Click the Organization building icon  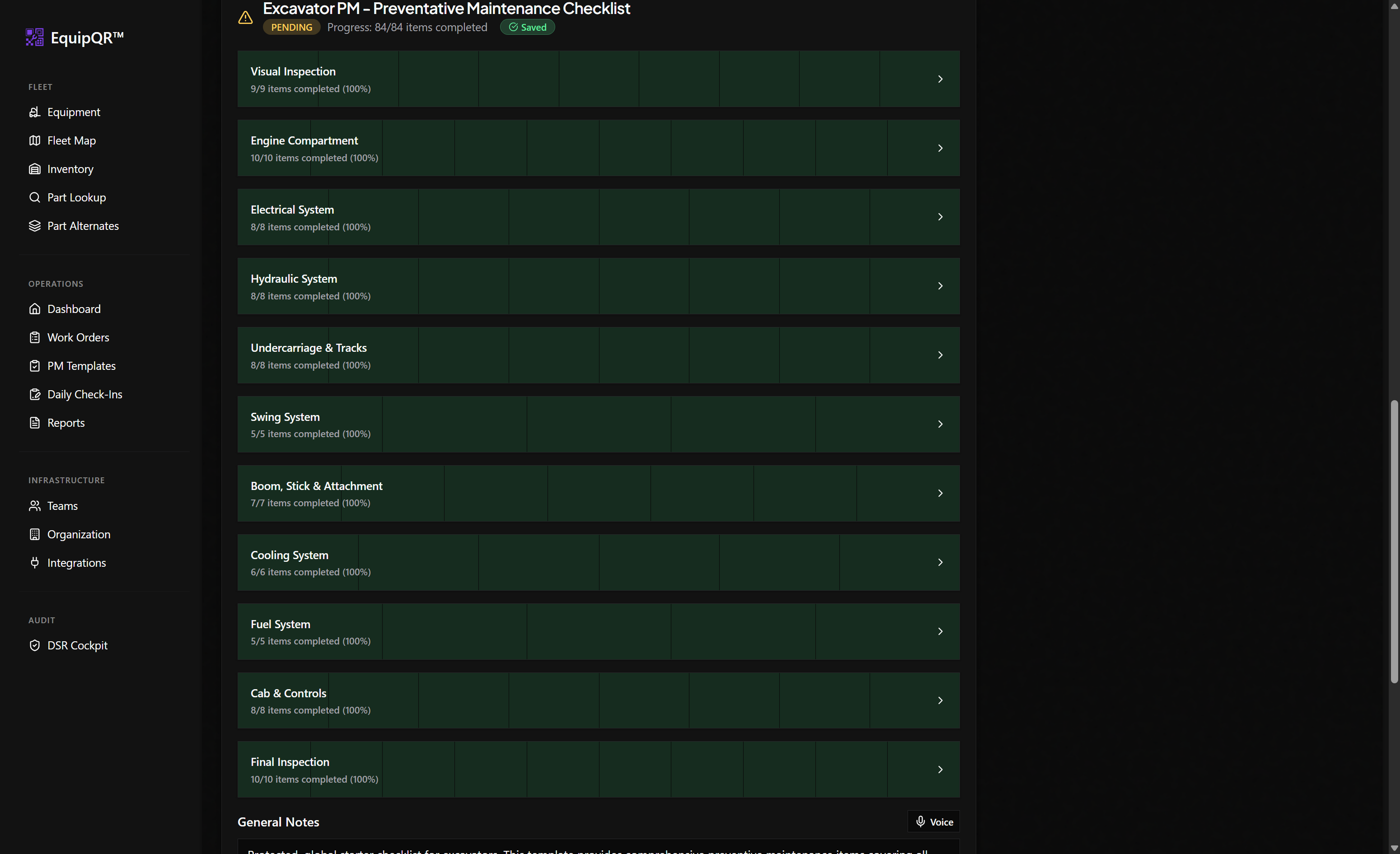point(35,534)
